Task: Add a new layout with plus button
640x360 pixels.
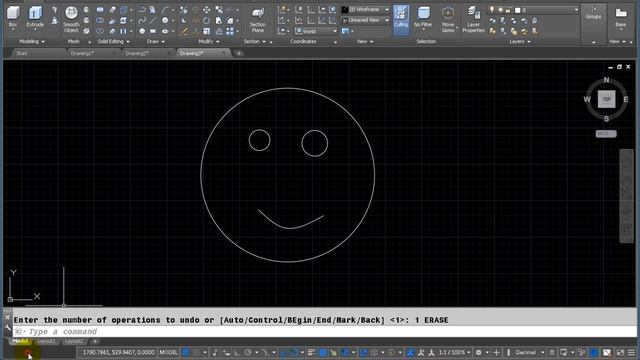Action: coord(95,341)
